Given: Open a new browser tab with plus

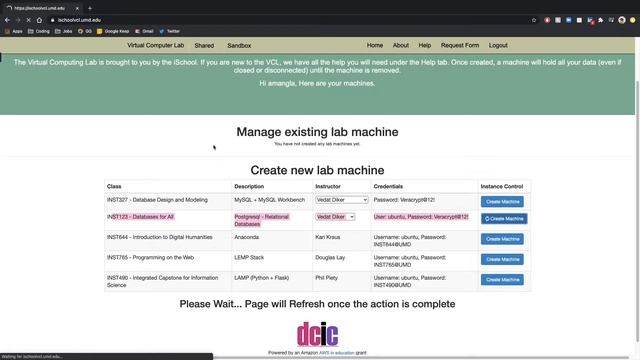Looking at the screenshot, I should (x=90, y=8).
